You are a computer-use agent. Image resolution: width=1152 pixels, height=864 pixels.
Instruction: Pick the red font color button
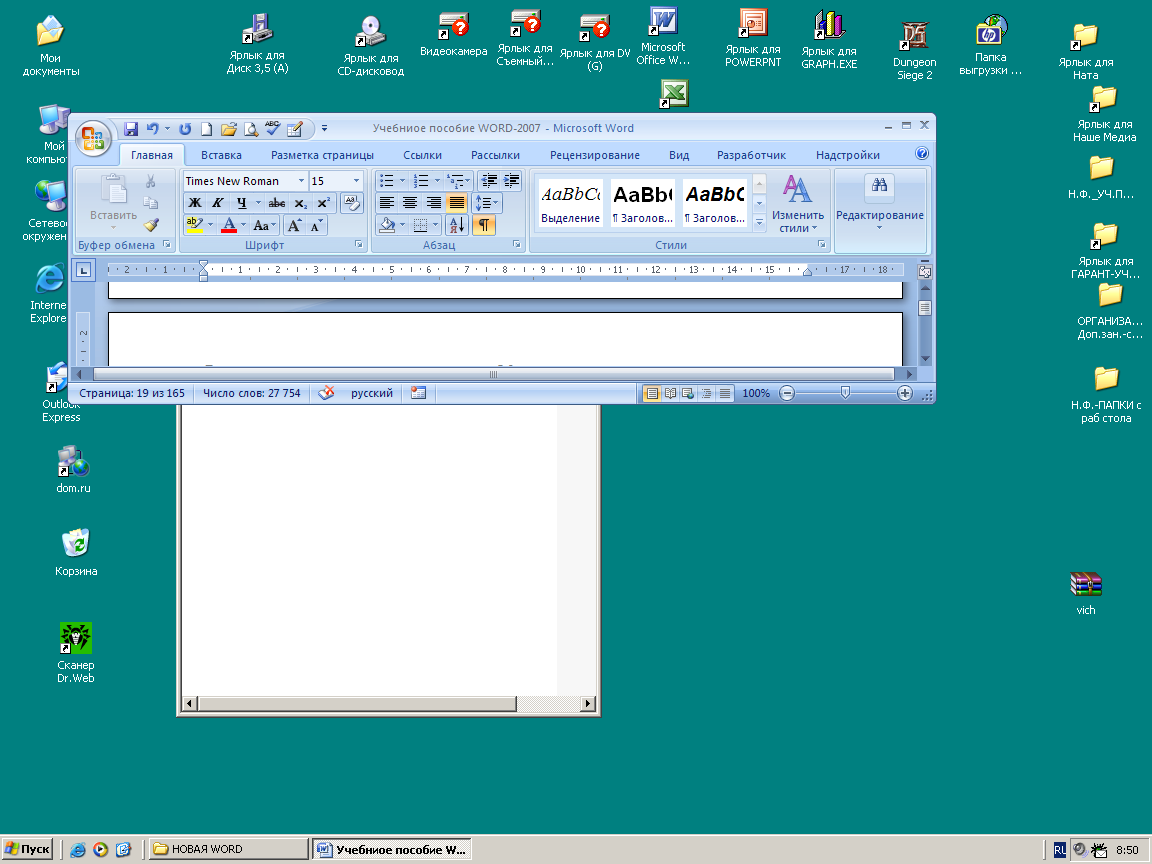pos(228,226)
